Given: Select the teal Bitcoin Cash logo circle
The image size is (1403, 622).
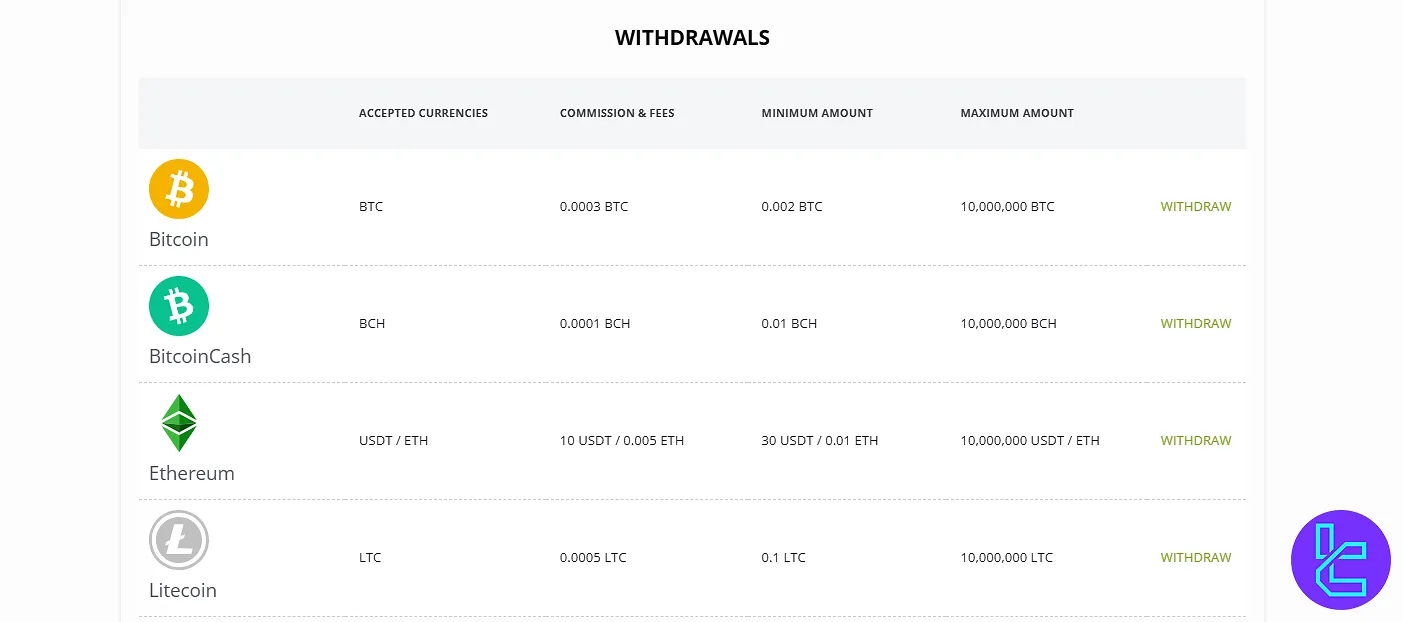Looking at the screenshot, I should (x=178, y=305).
